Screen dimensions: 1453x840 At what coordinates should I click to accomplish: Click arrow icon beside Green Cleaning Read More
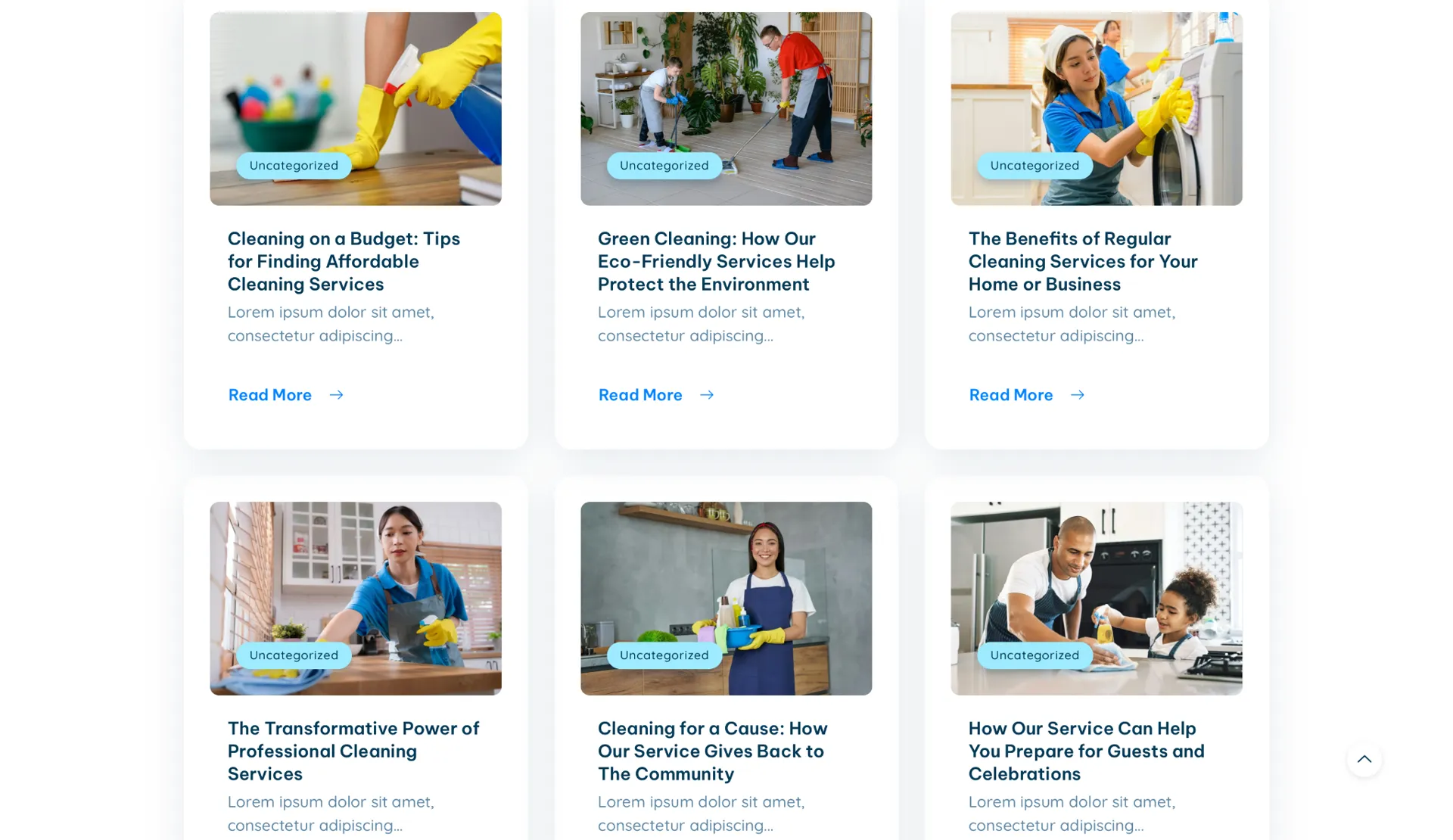pyautogui.click(x=706, y=395)
